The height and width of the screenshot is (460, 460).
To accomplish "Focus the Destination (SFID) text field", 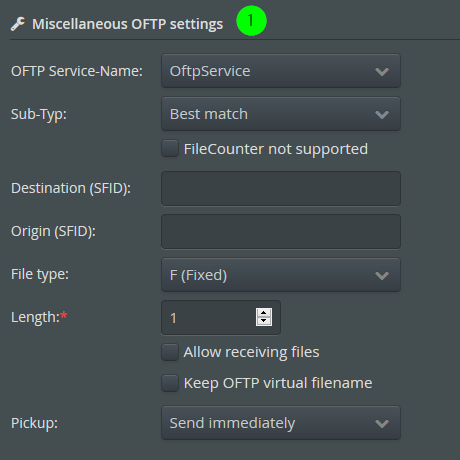I will (281, 189).
